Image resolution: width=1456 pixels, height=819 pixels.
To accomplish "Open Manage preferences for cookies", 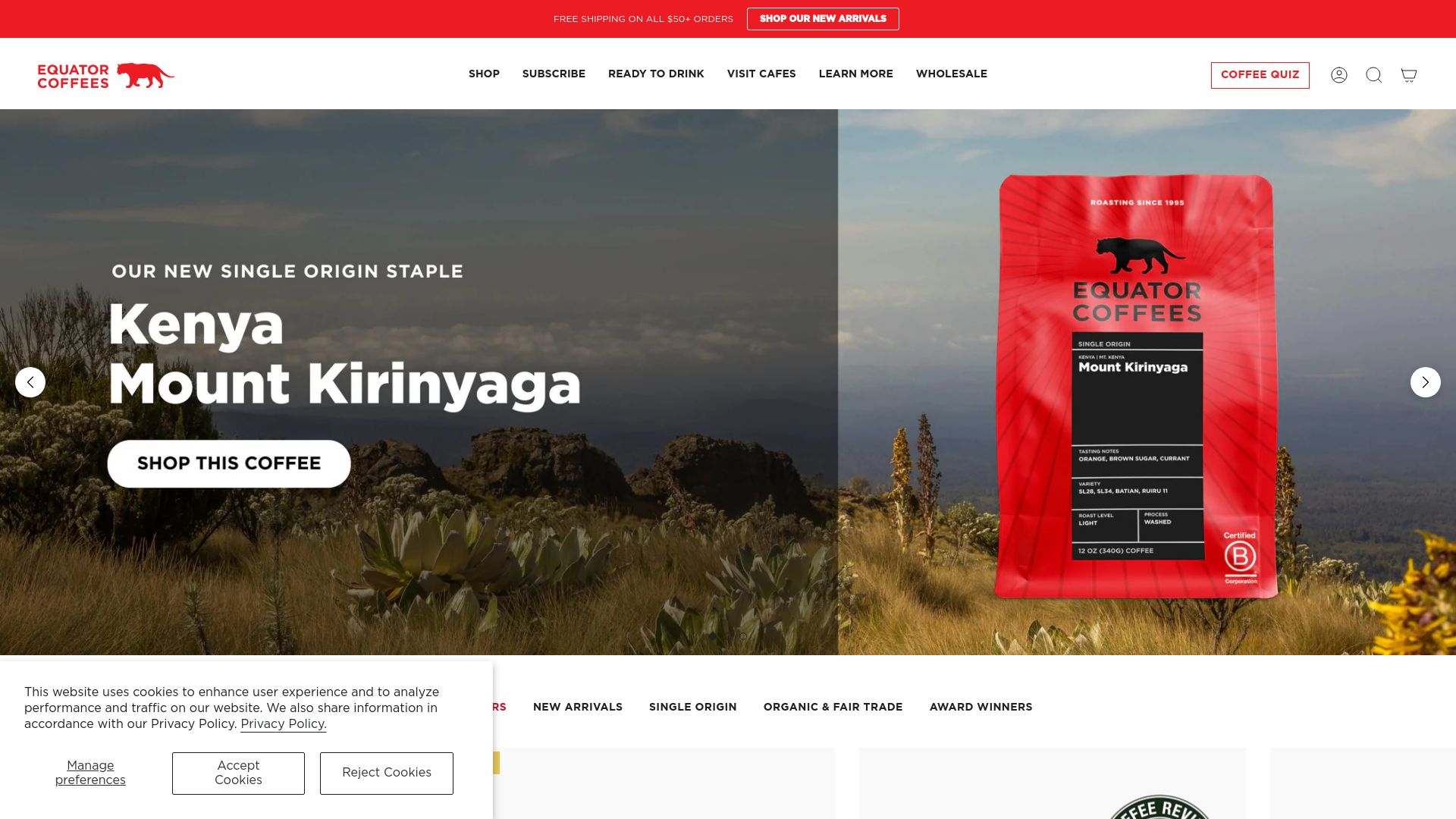I will coord(90,773).
